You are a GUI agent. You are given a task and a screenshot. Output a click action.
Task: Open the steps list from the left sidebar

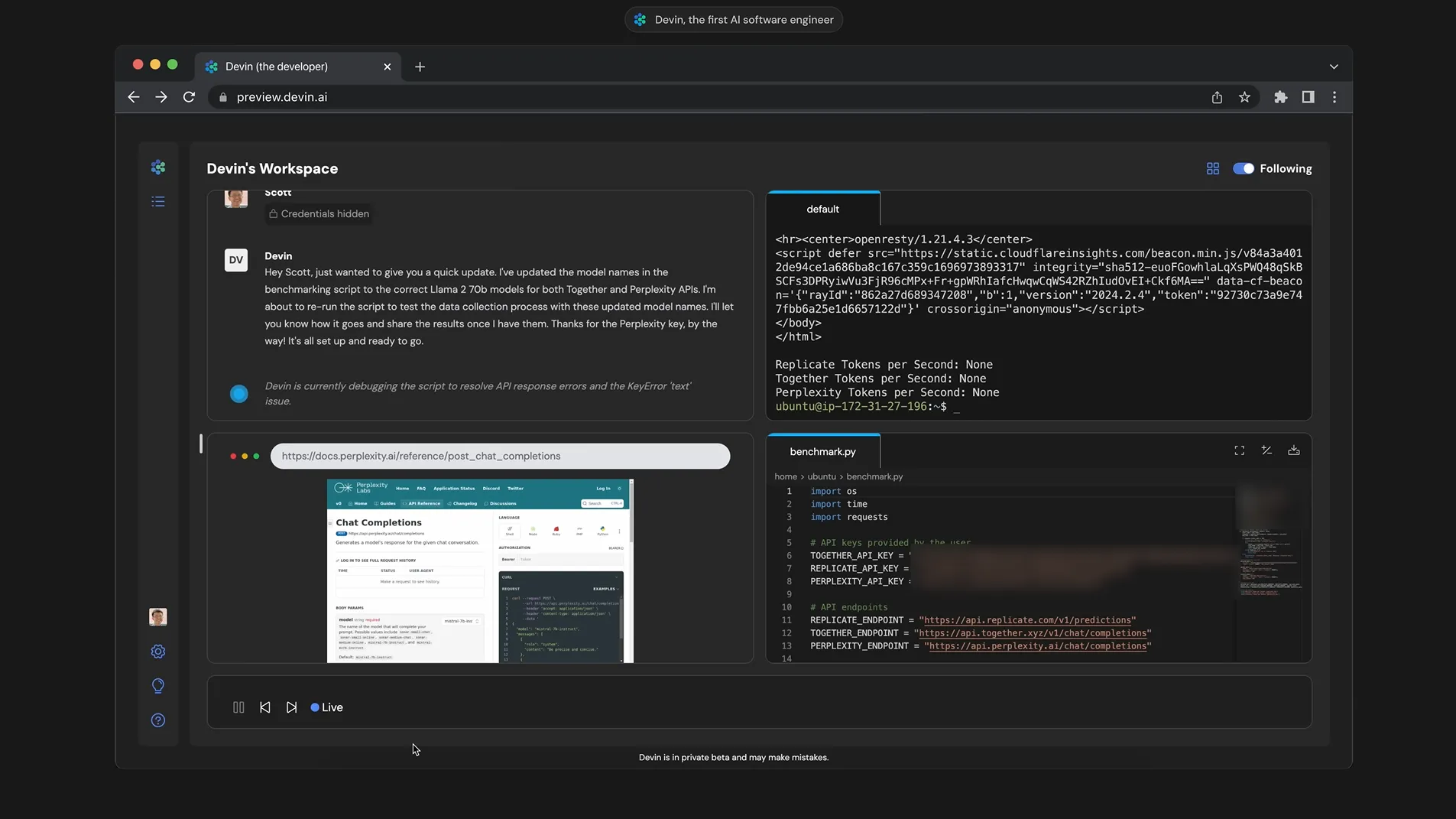coord(157,201)
